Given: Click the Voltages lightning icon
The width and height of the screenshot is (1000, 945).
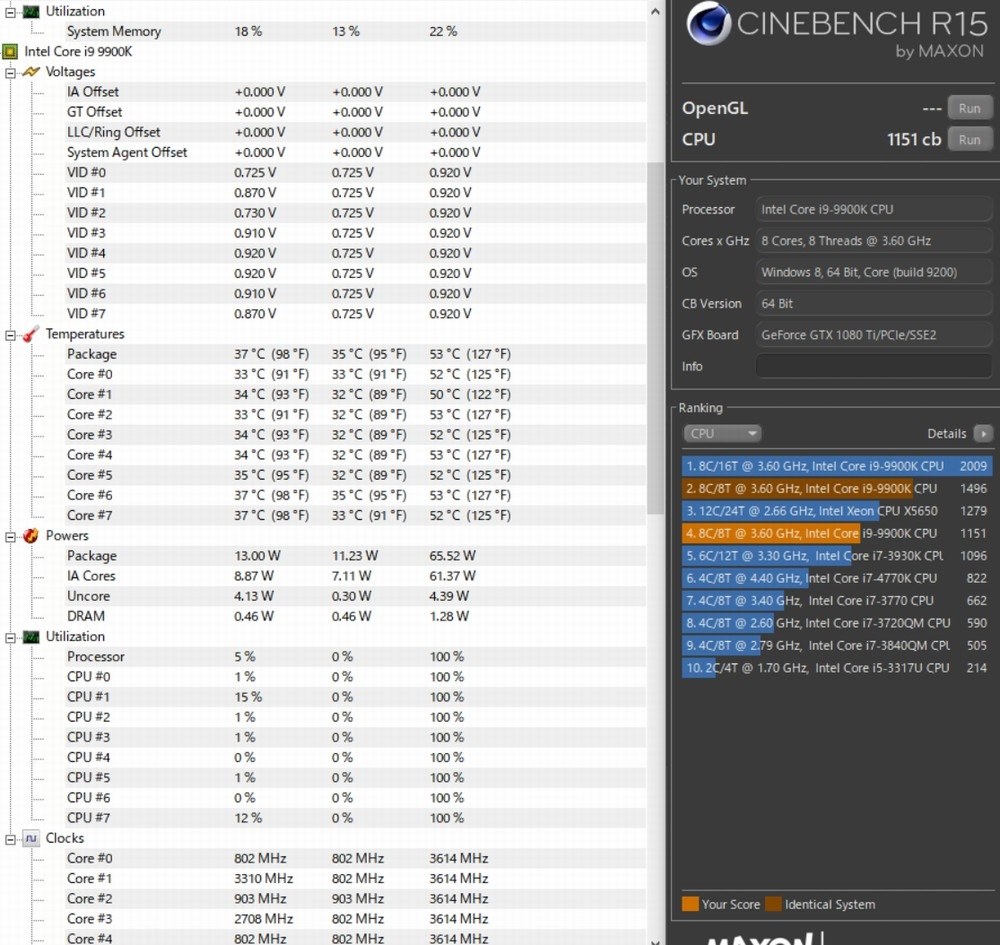Looking at the screenshot, I should tap(31, 72).
